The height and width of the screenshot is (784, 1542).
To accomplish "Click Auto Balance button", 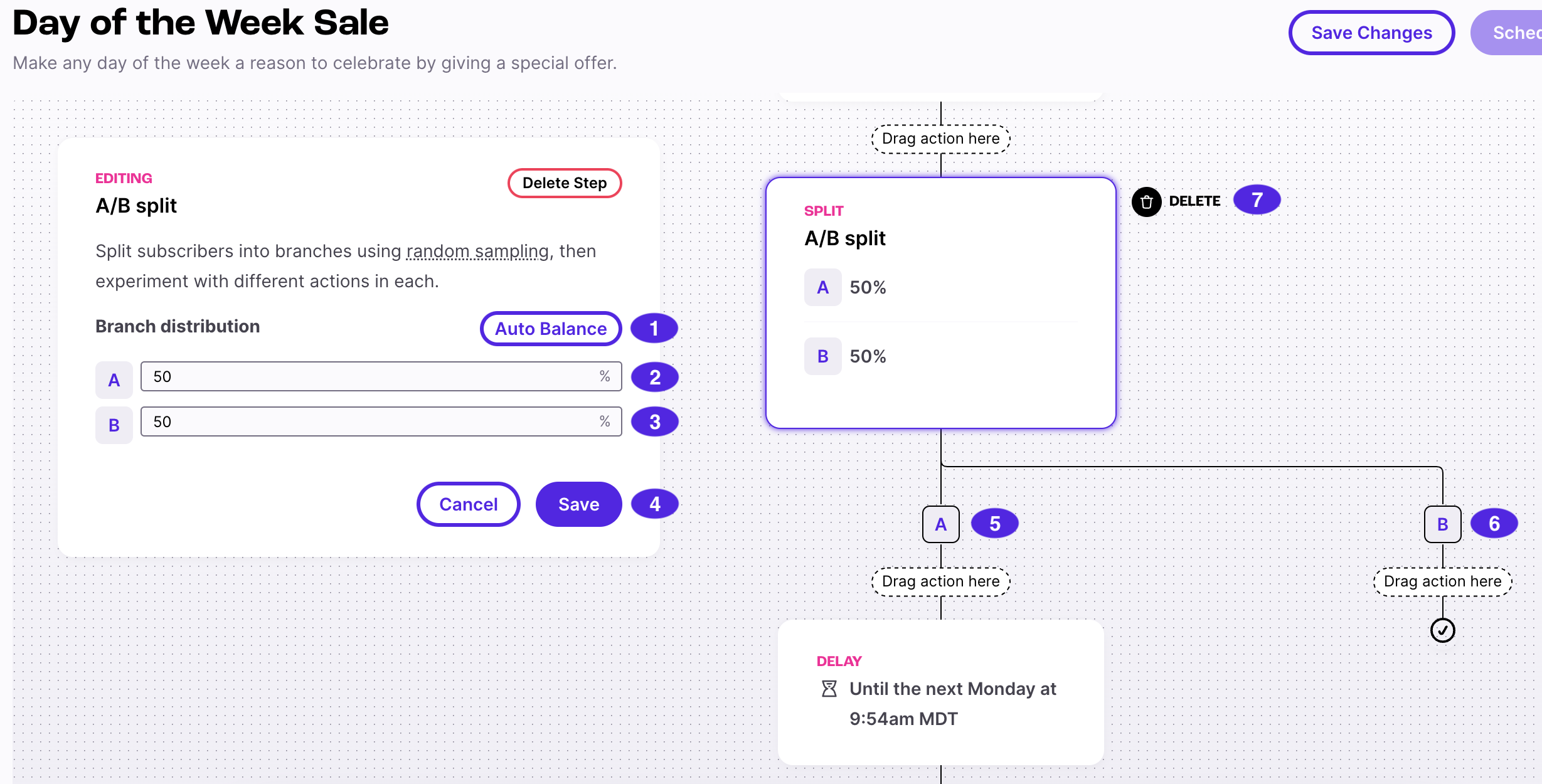I will [x=551, y=329].
